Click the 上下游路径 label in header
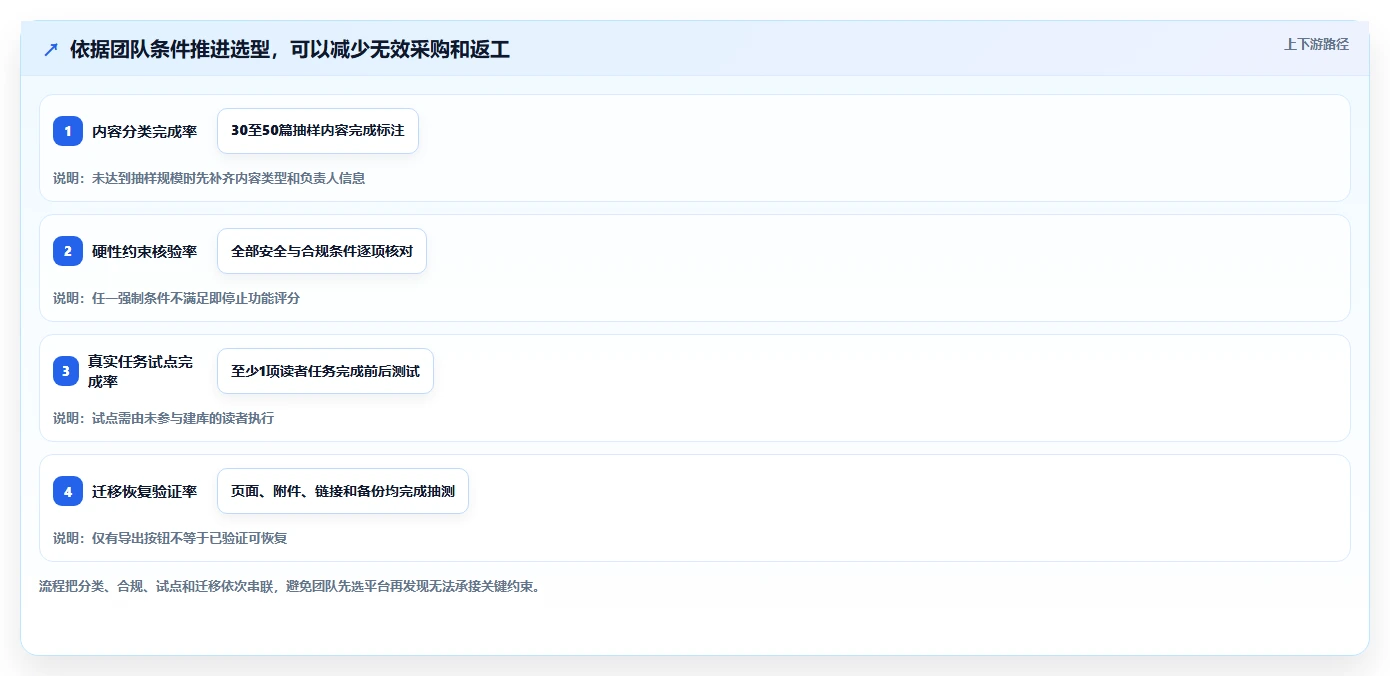Screen dimensions: 1390x676 tap(1316, 44)
